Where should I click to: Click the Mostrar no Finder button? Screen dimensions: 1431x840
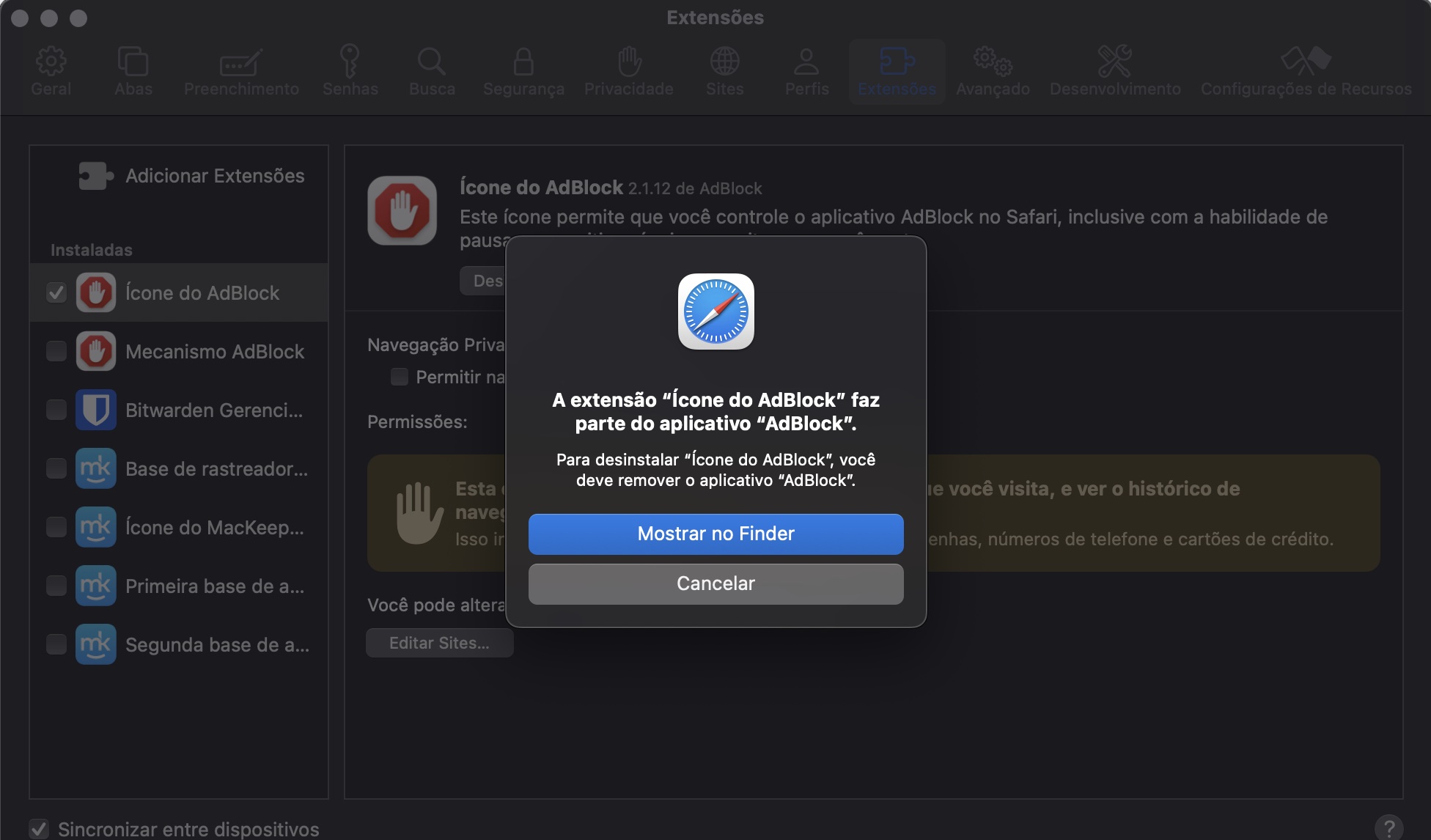pyautogui.click(x=715, y=534)
